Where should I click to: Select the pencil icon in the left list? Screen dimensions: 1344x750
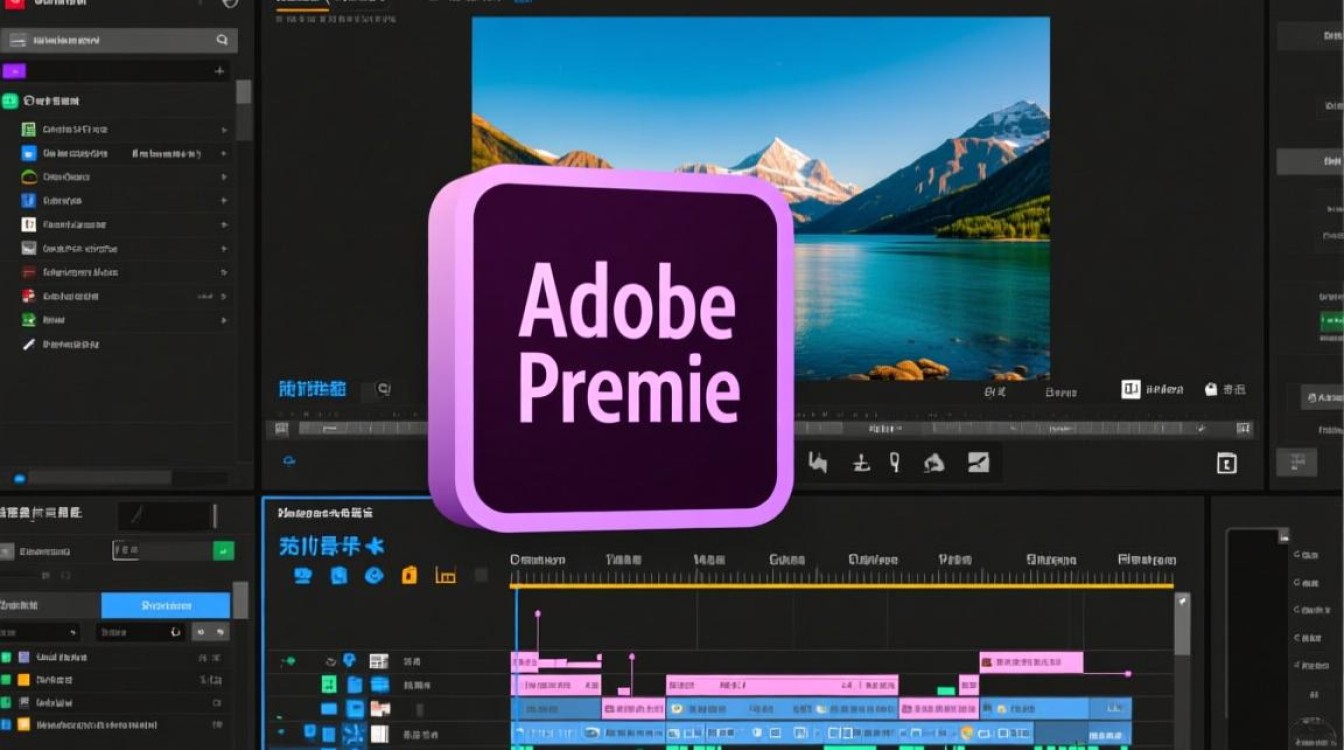[28, 344]
